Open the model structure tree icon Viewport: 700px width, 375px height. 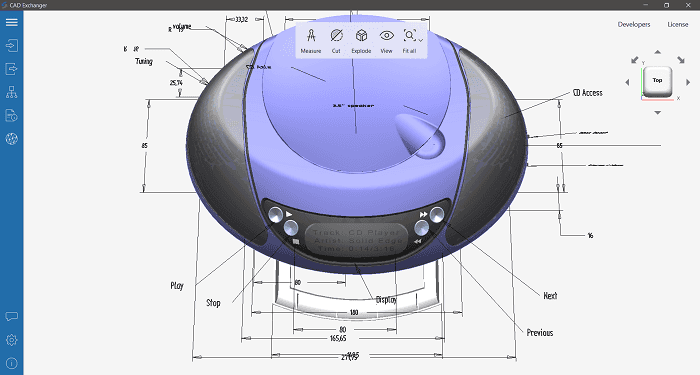point(12,92)
